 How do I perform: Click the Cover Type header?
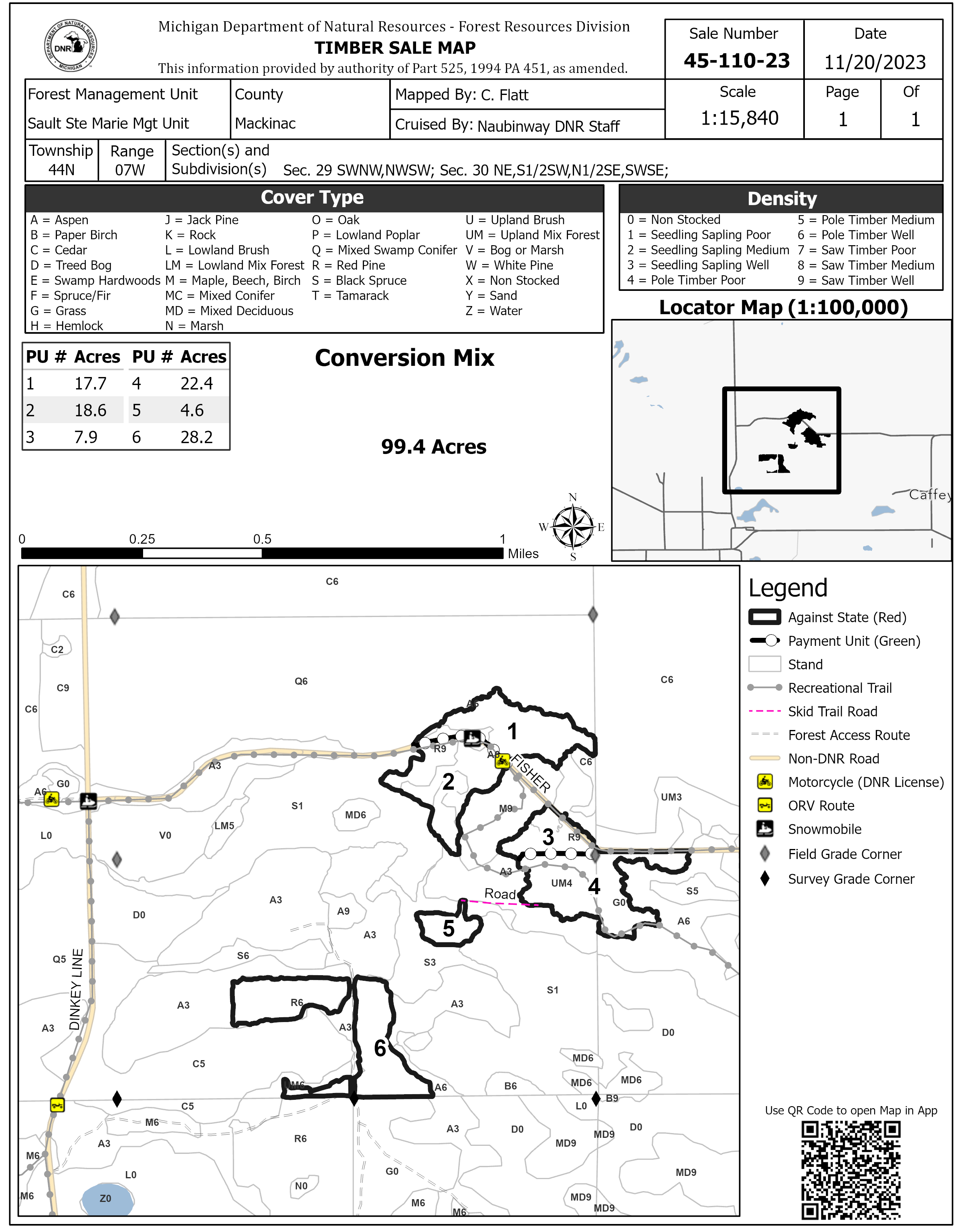312,198
